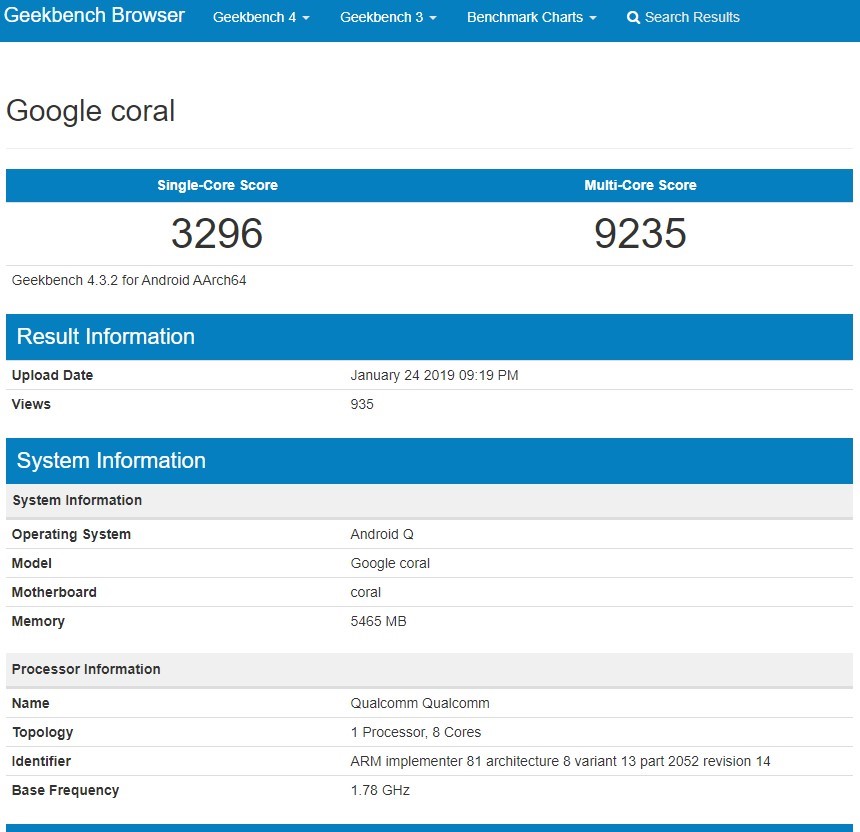The image size is (860, 832).
Task: Open the Geekbench Browser home link
Action: 94,15
